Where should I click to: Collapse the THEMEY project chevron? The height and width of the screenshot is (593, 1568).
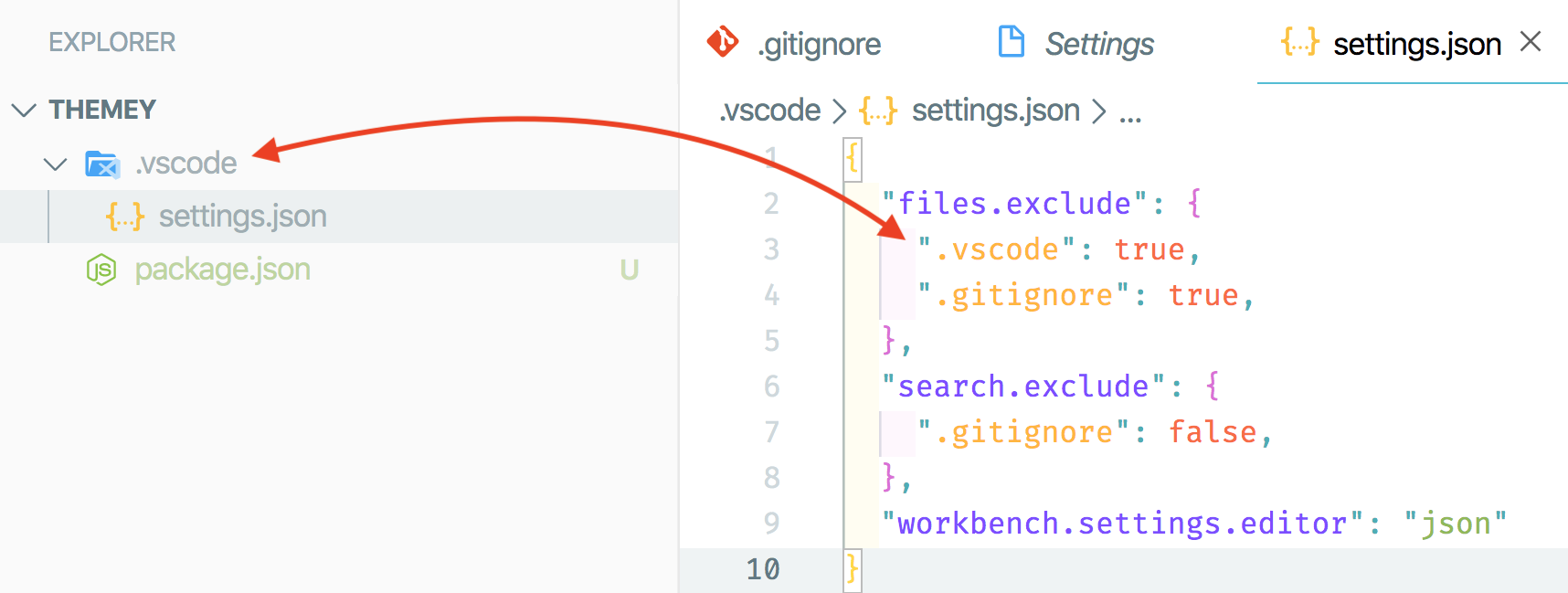click(x=22, y=110)
